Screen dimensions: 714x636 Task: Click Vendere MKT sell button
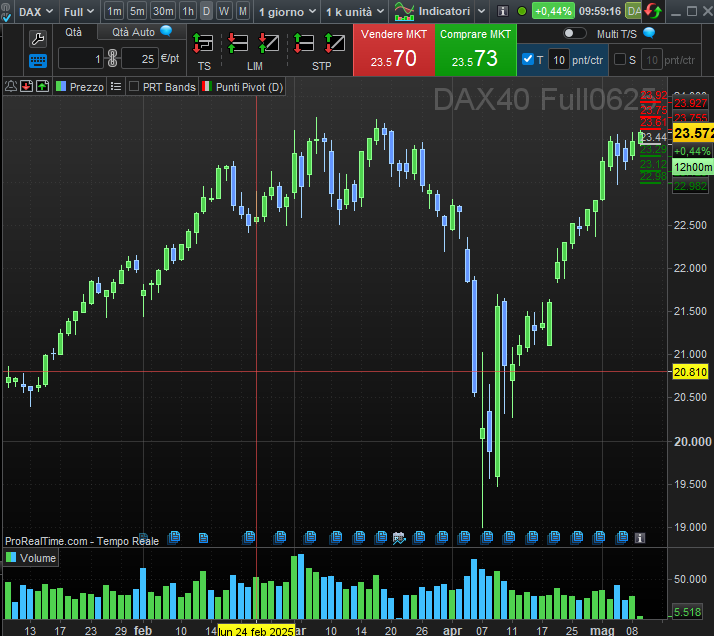click(394, 50)
